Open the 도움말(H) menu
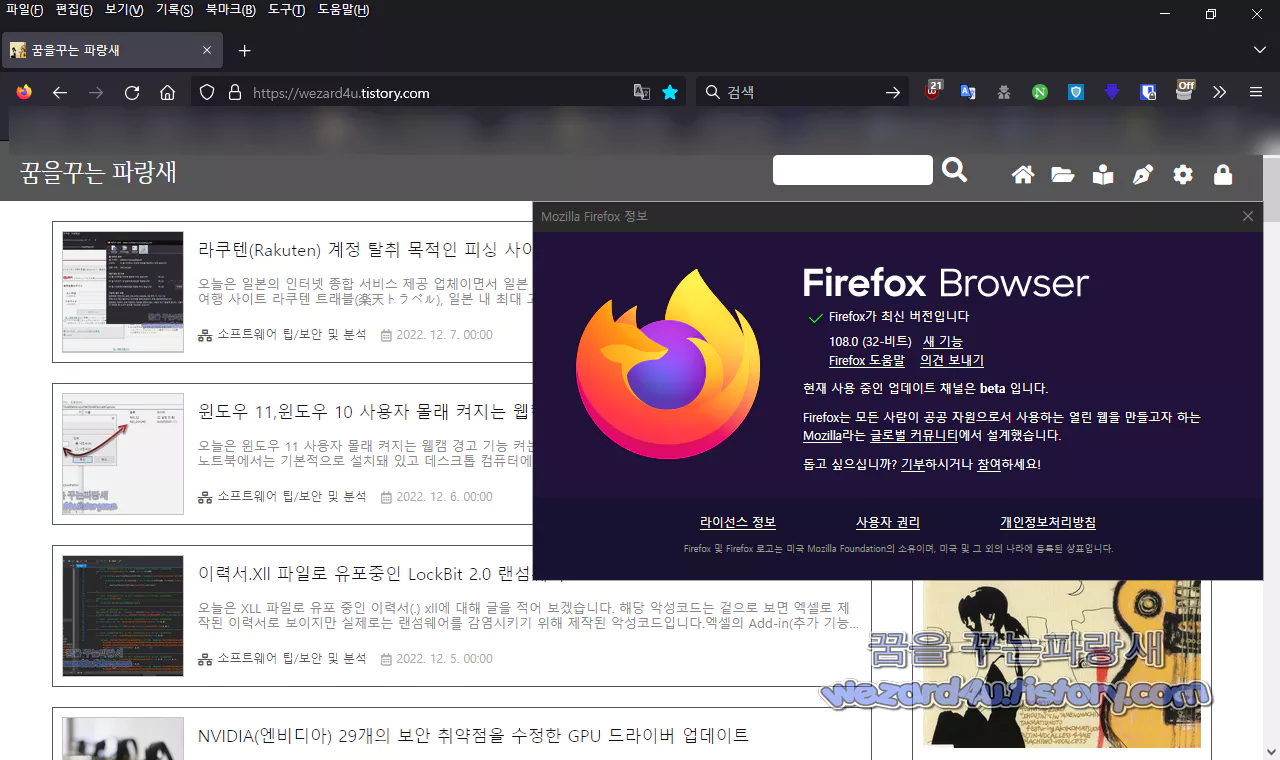The width and height of the screenshot is (1280, 760). [343, 10]
